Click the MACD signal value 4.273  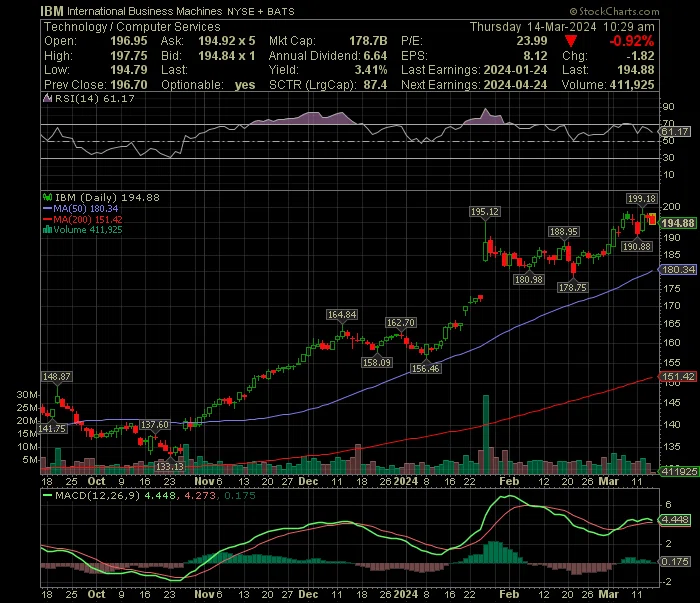click(x=200, y=495)
